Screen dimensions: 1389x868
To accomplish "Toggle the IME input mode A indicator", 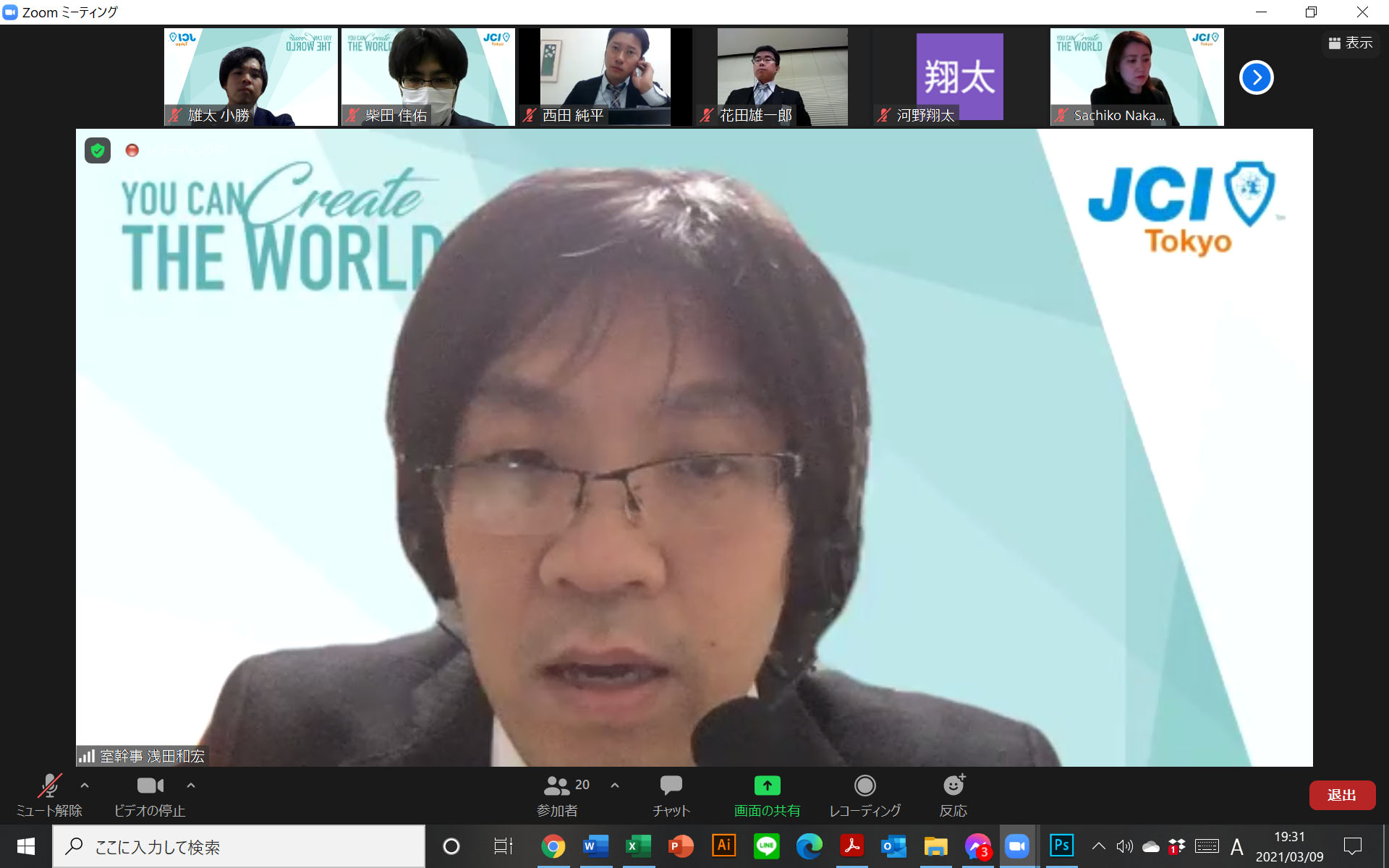I will (1236, 846).
